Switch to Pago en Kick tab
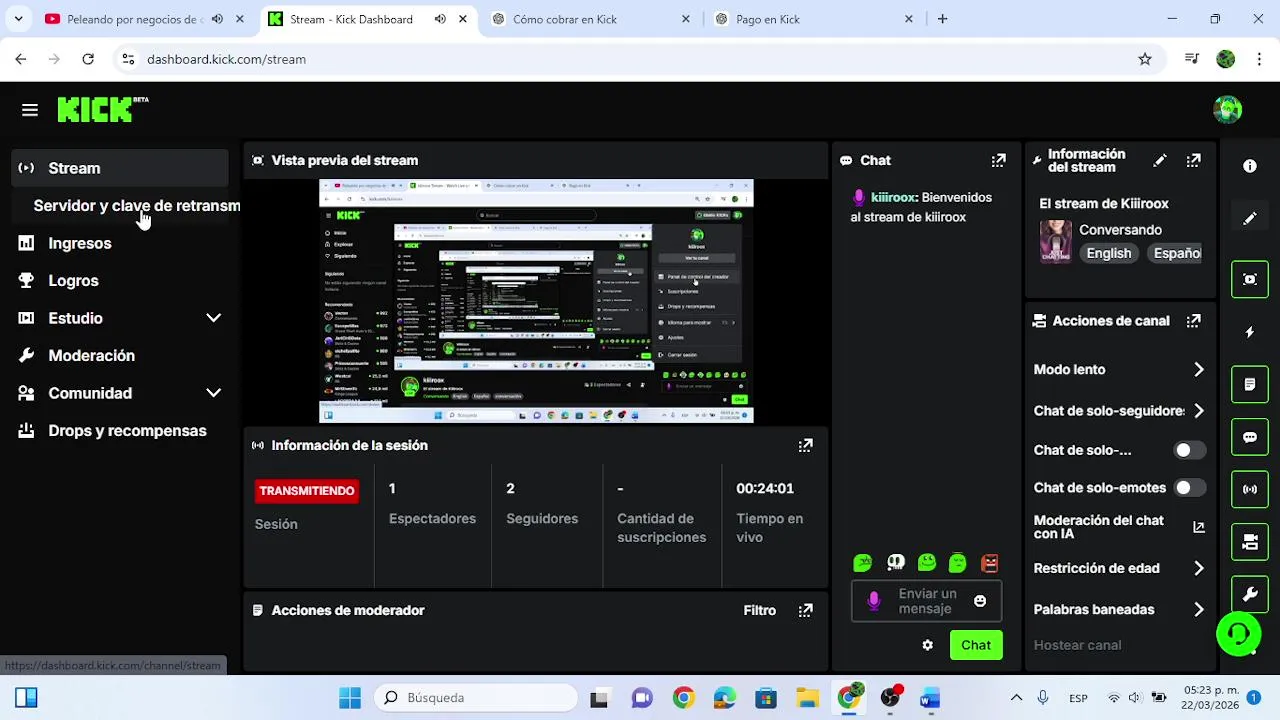The height and width of the screenshot is (720, 1280). (814, 19)
